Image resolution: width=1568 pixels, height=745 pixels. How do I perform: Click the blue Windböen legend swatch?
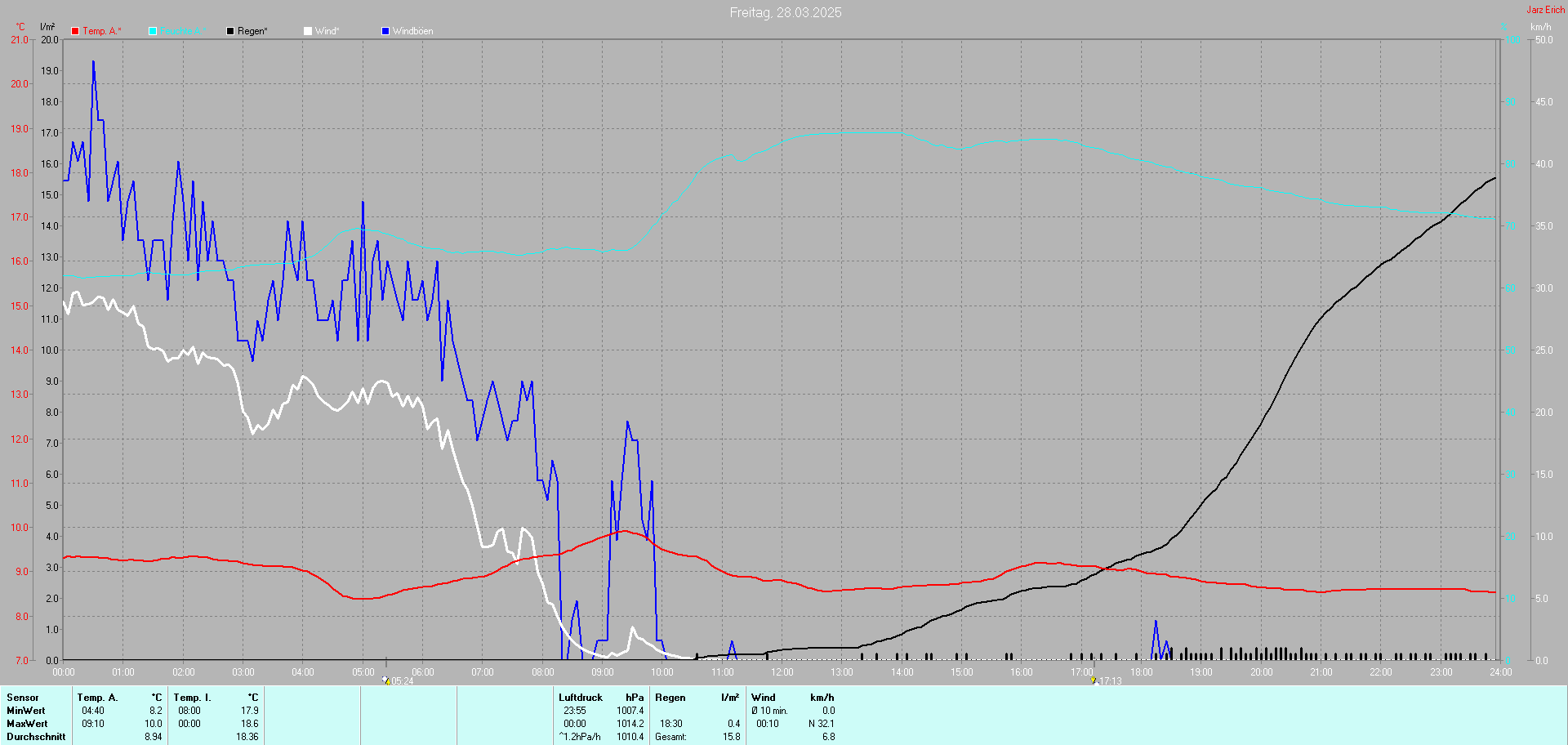click(x=385, y=31)
